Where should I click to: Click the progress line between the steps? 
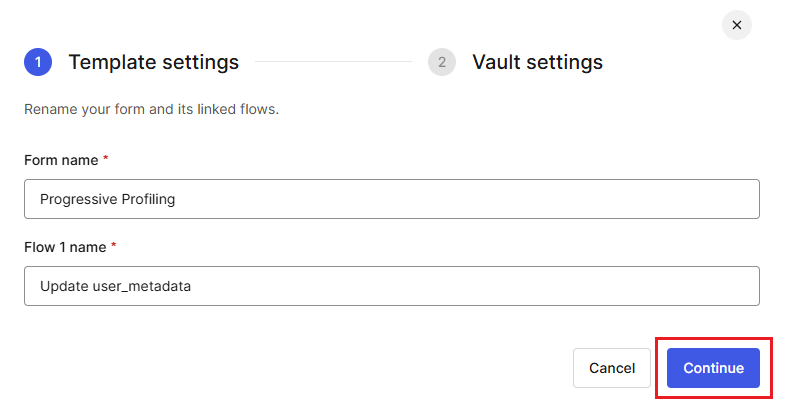333,62
